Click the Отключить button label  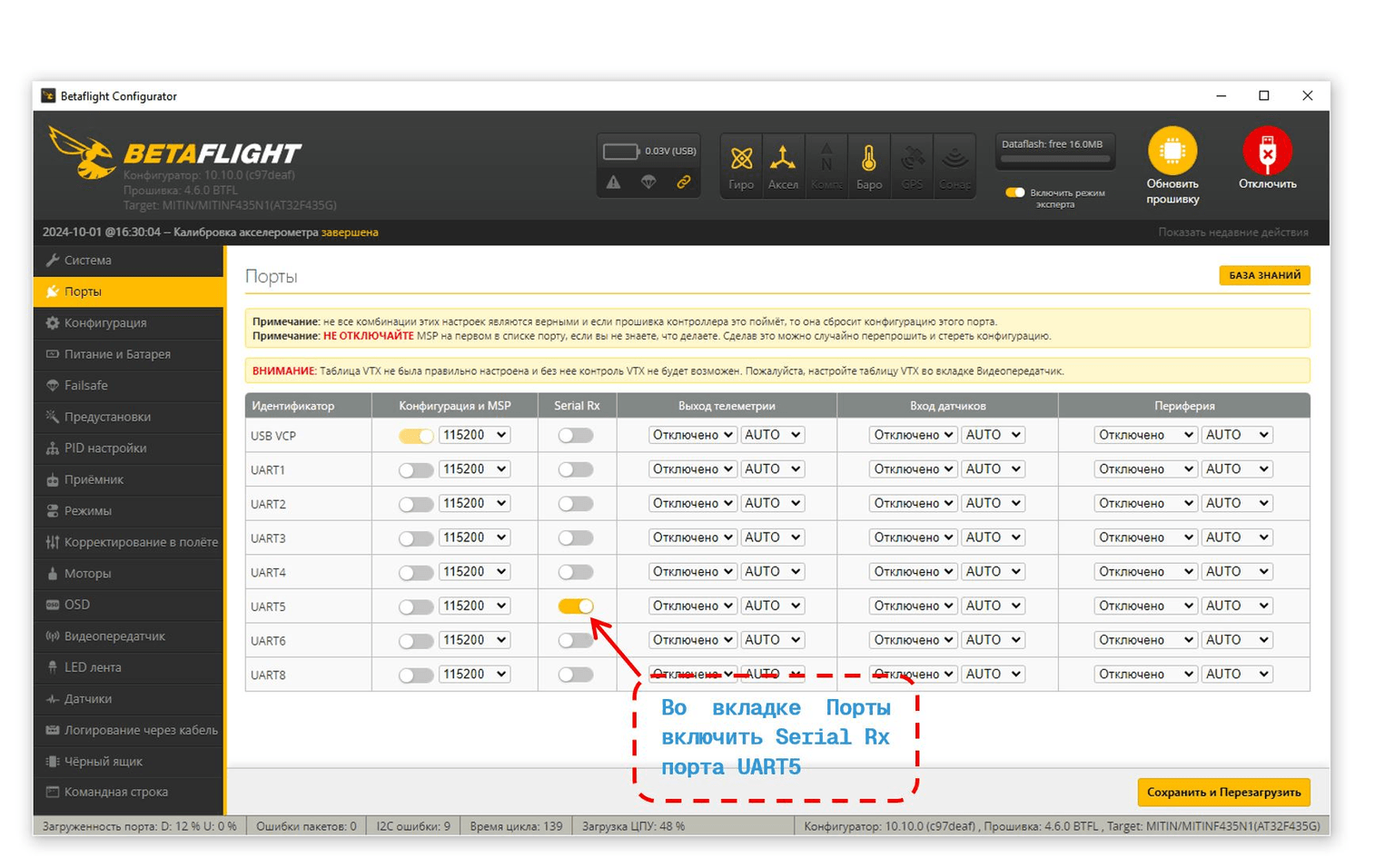pos(1267,184)
